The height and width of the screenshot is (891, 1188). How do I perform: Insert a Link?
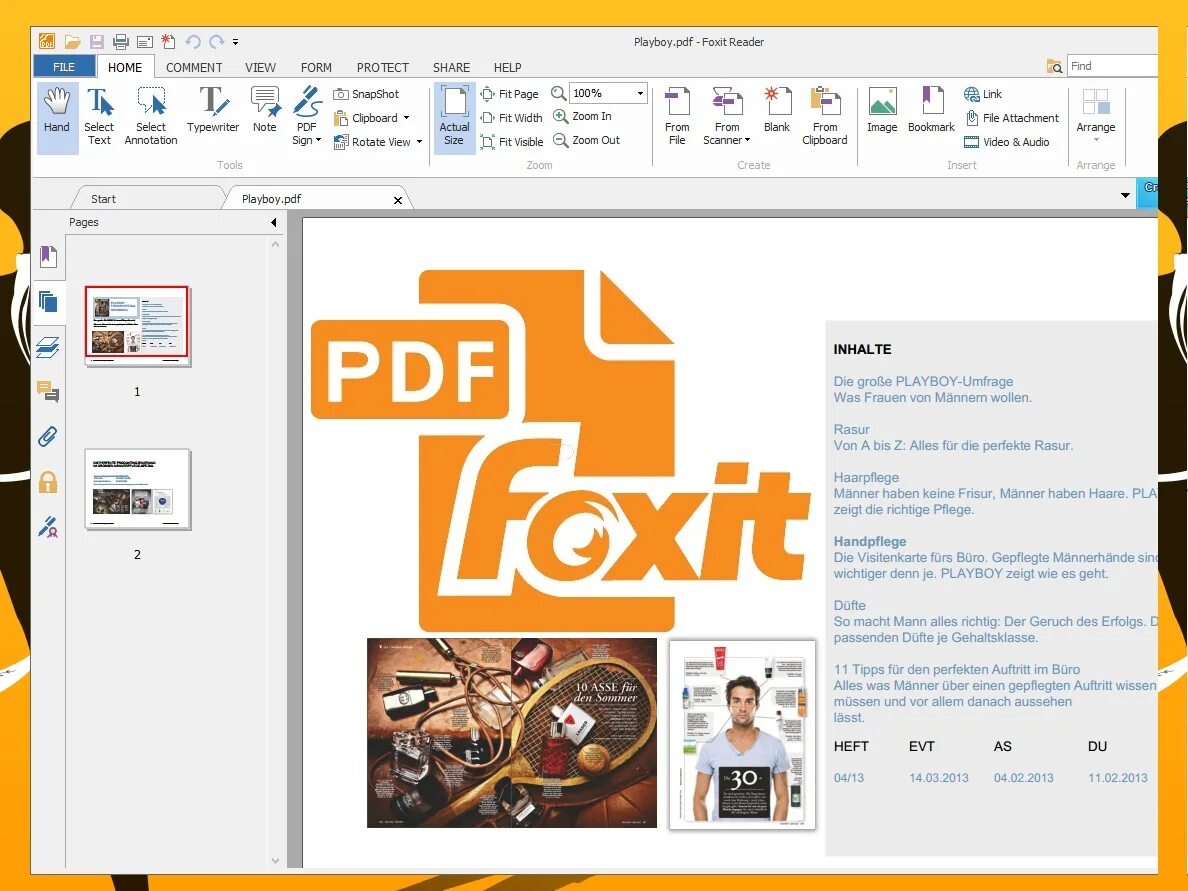tap(983, 94)
